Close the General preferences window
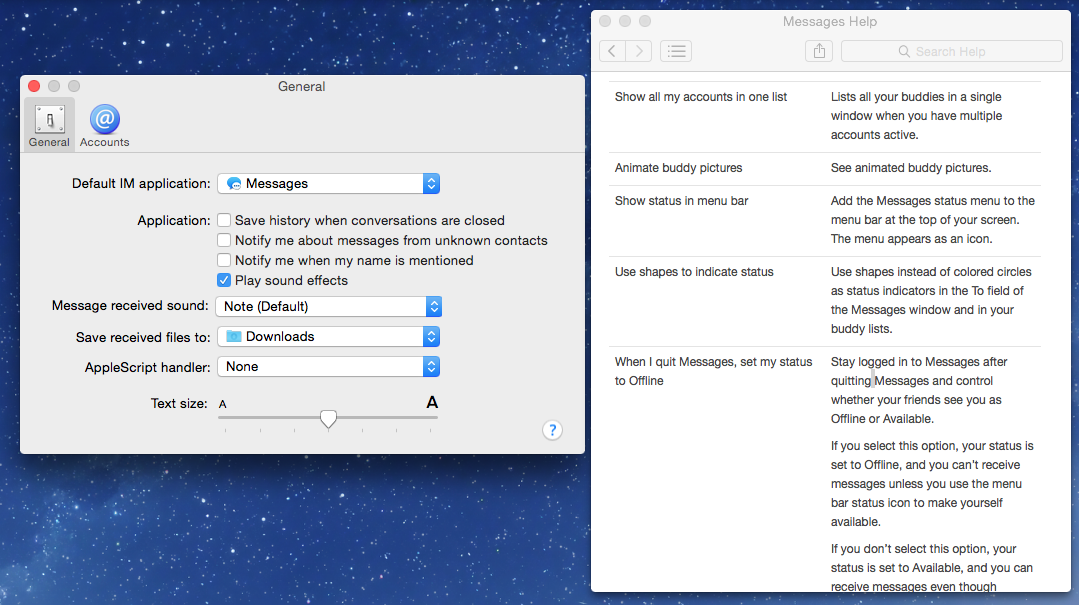This screenshot has width=1079, height=605. pyautogui.click(x=34, y=86)
